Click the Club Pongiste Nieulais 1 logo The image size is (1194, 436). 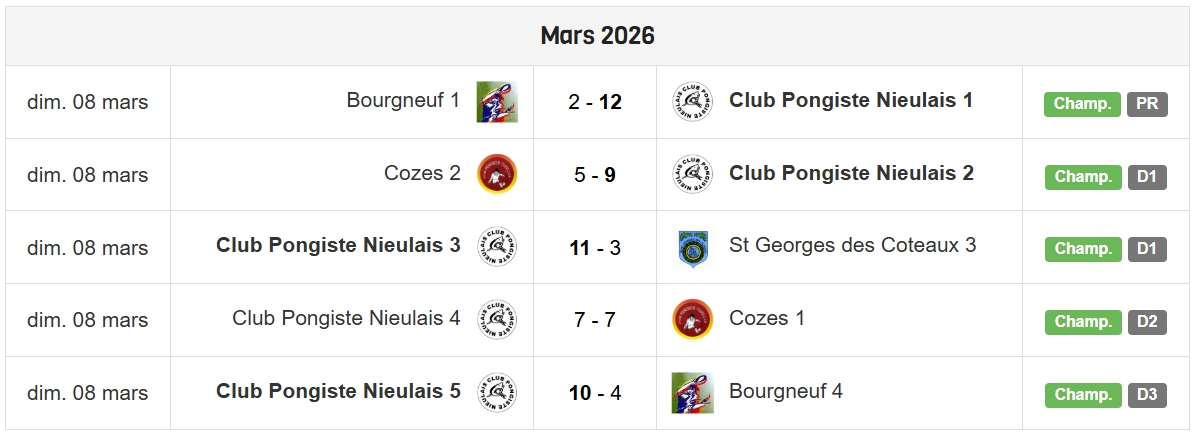click(x=693, y=102)
